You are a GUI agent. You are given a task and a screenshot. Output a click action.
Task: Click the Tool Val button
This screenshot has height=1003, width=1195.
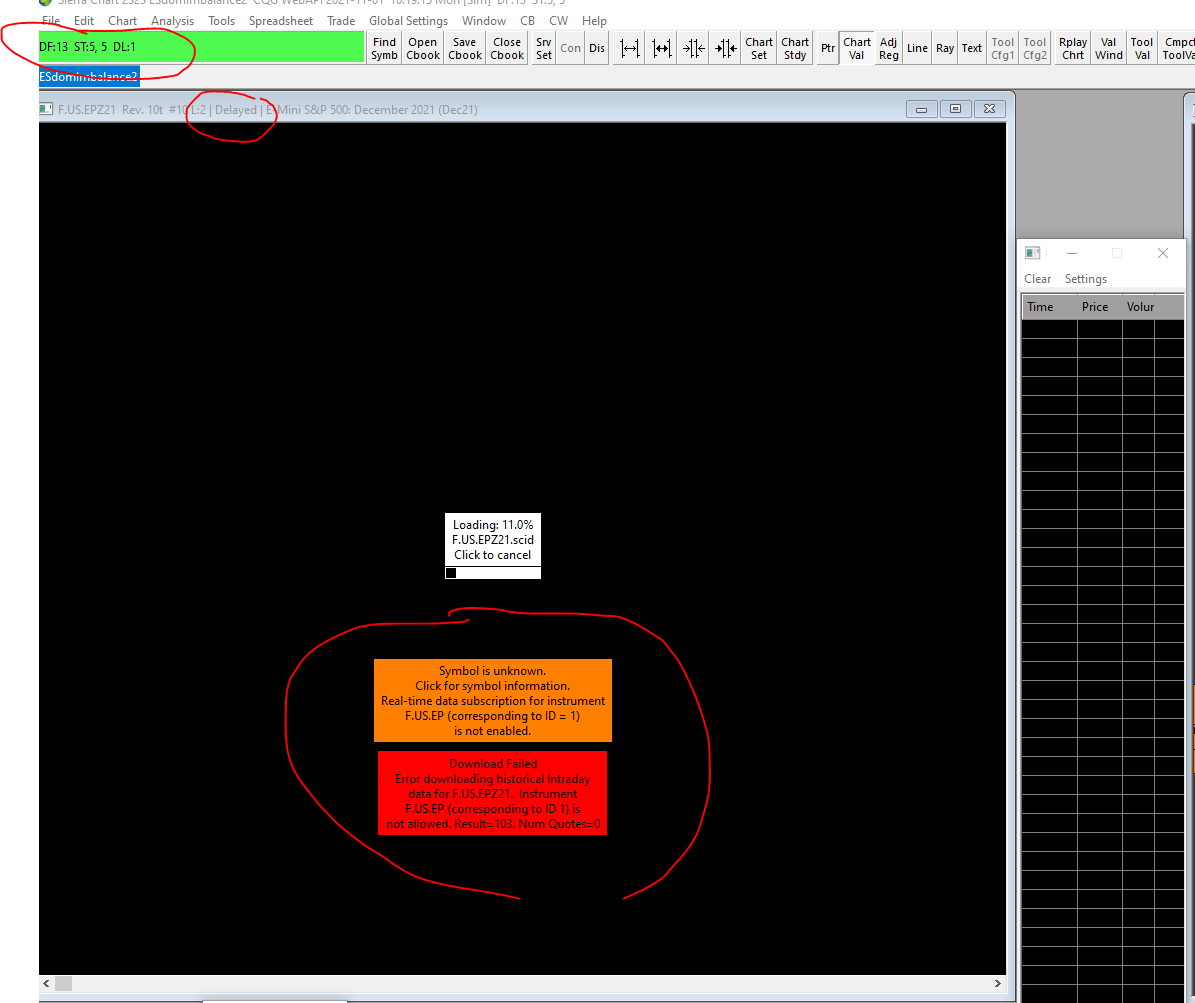[1141, 48]
